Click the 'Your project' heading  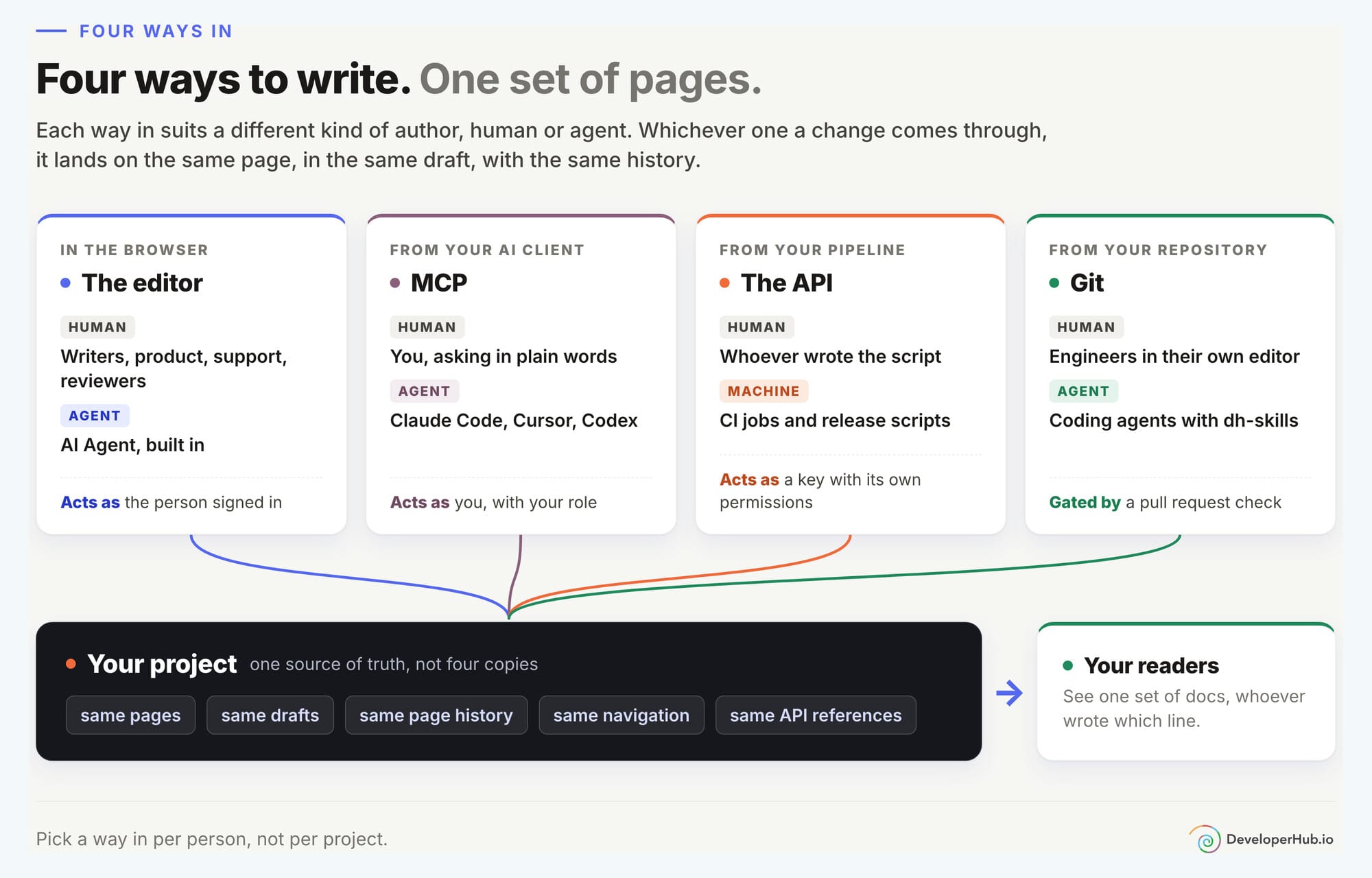pos(162,663)
